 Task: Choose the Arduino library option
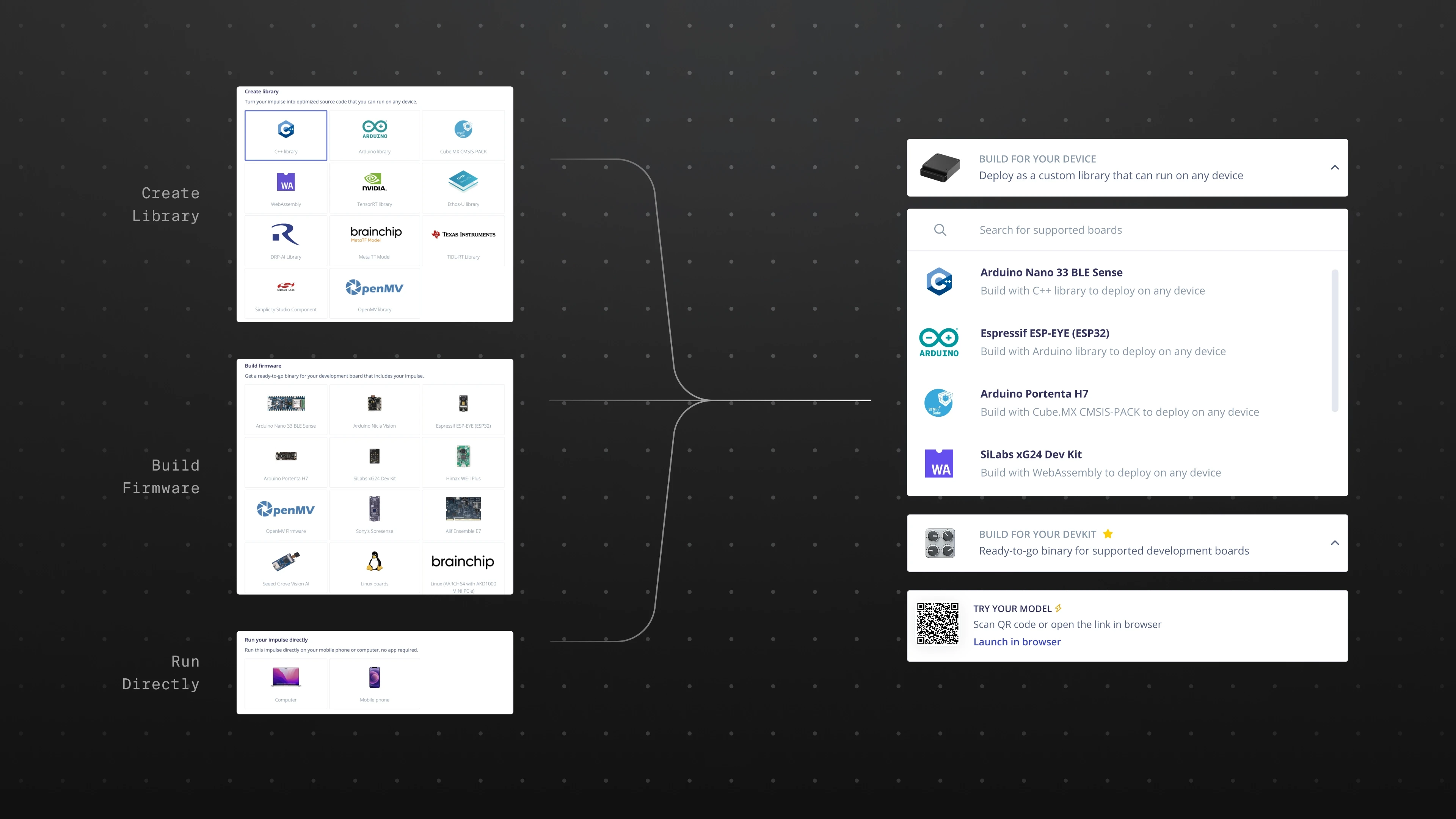(374, 136)
